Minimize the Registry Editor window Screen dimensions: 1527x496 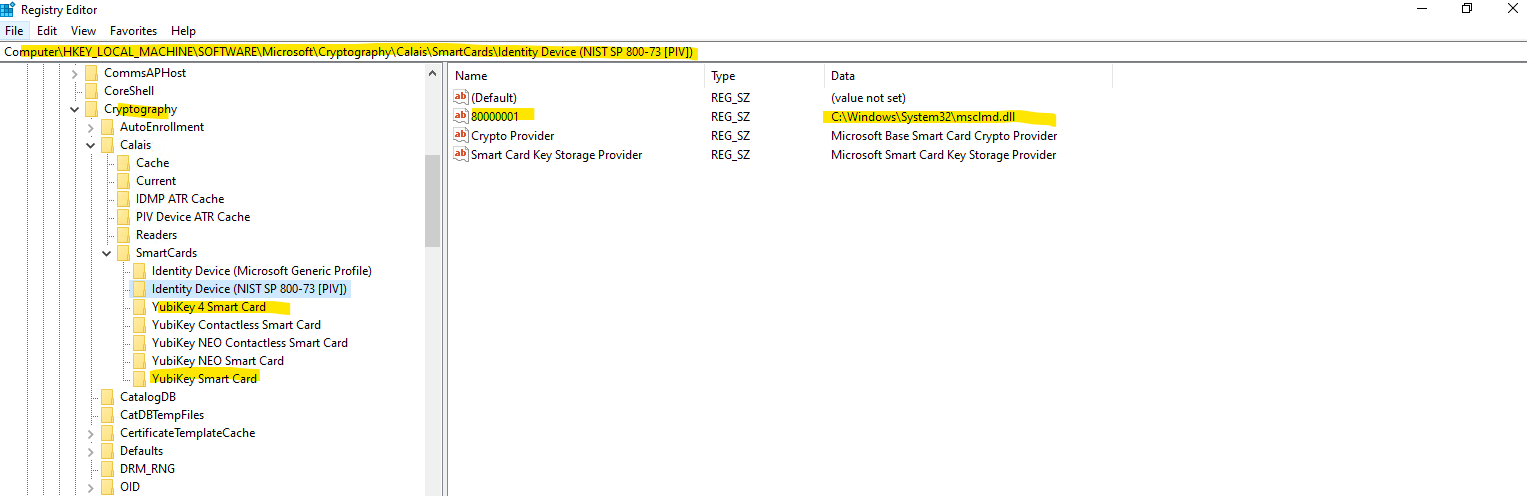coord(1421,8)
